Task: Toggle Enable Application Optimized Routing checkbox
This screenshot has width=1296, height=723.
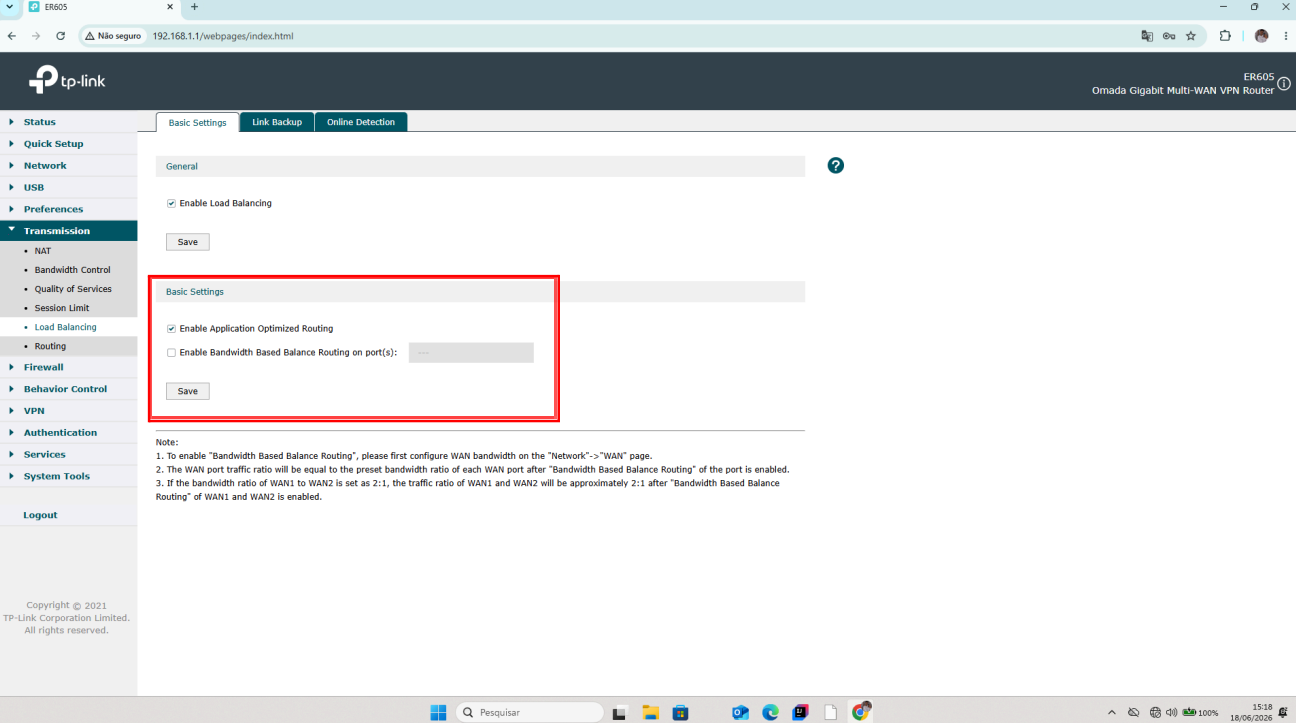Action: click(171, 328)
